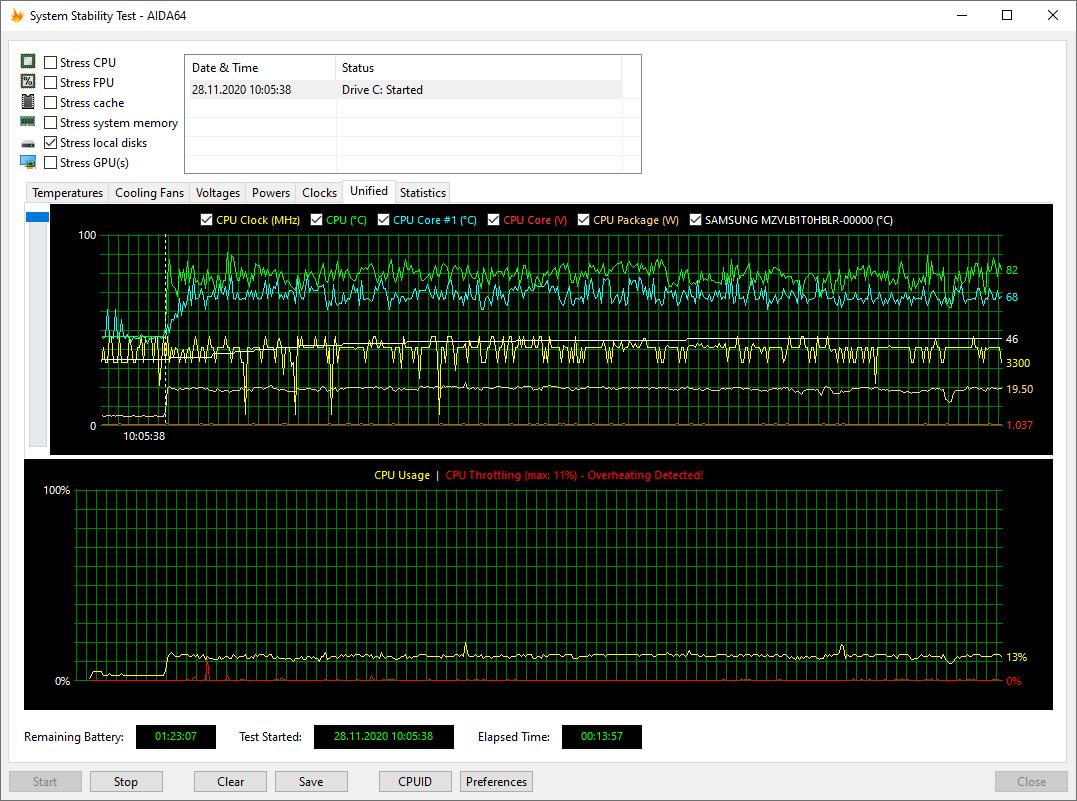This screenshot has width=1077, height=801.
Task: Click the memory module icon beside Stress system memory
Action: tap(28, 122)
